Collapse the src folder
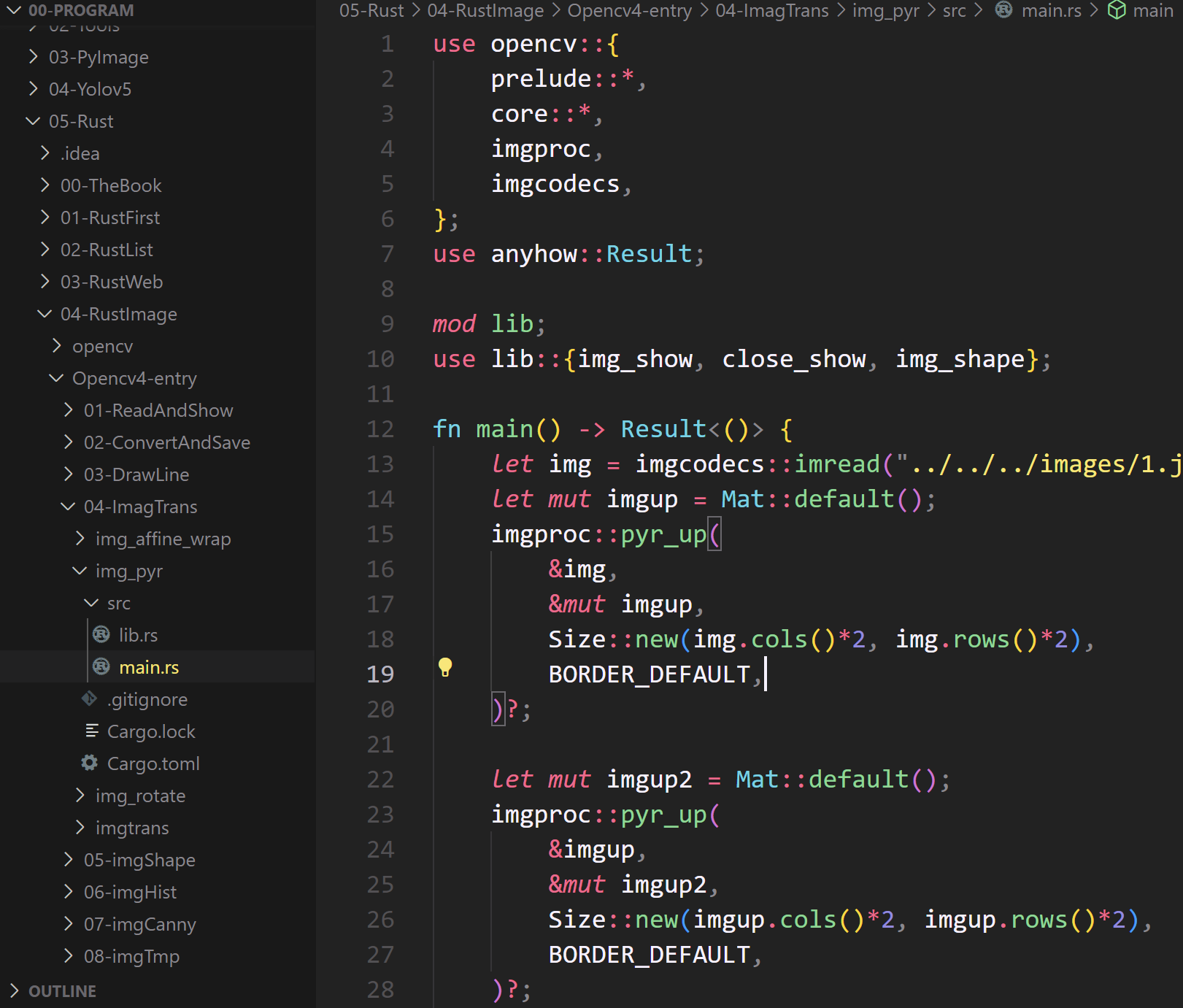Image resolution: width=1183 pixels, height=1008 pixels. 91,603
